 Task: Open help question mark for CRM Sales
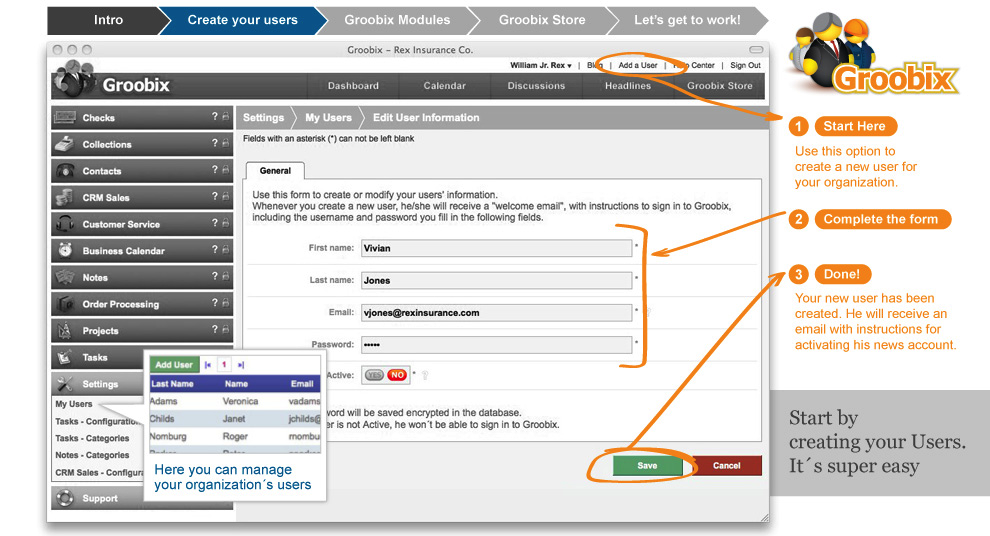point(215,196)
